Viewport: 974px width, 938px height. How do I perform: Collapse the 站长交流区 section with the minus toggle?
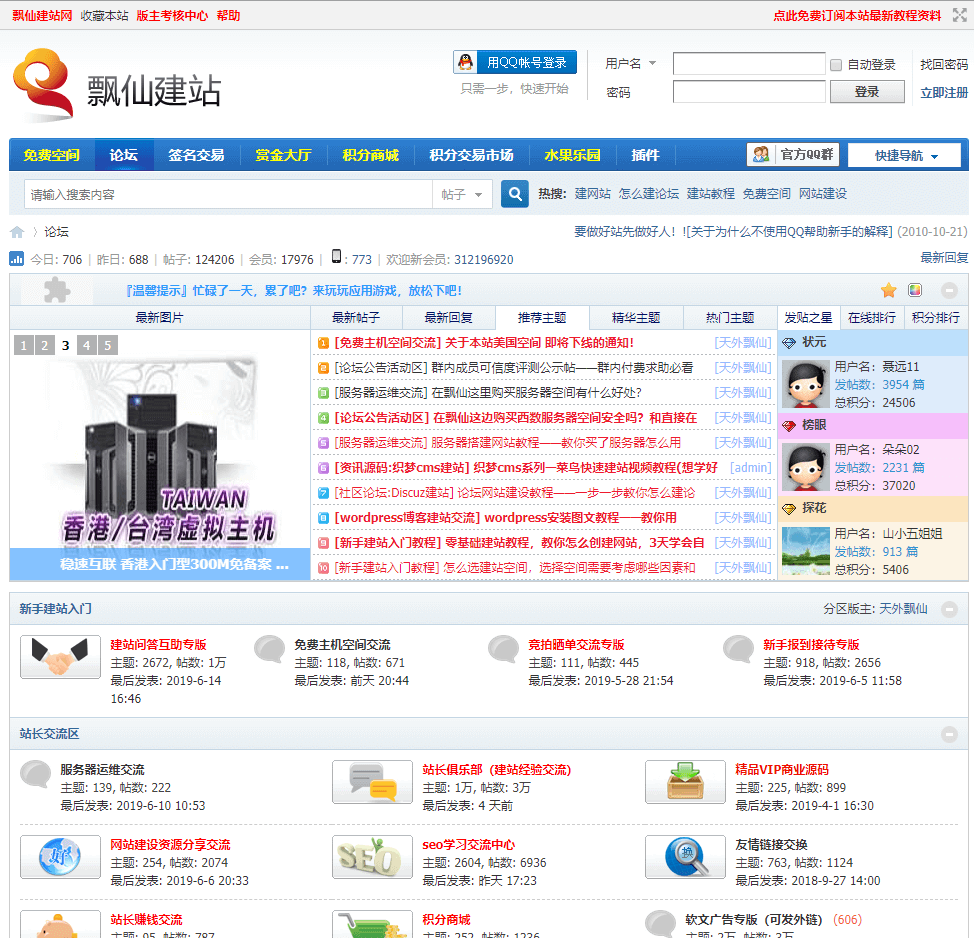(948, 734)
